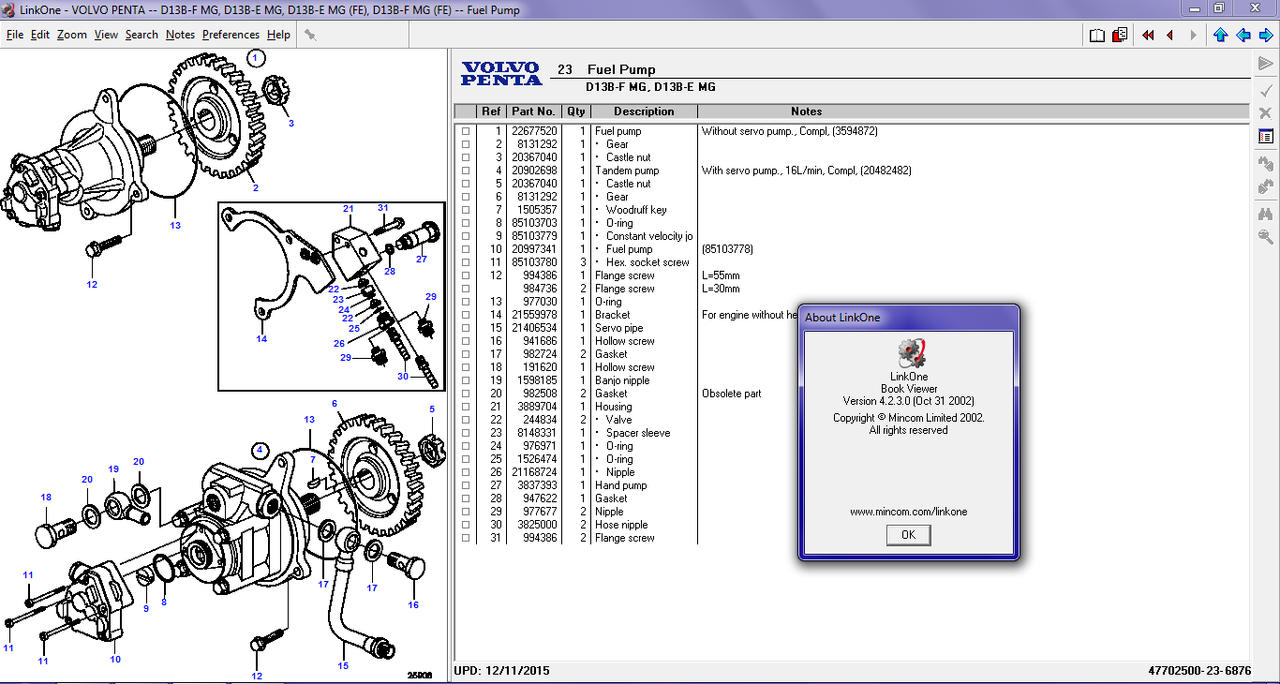The height and width of the screenshot is (684, 1280).
Task: Click callout 18 hollow screw in diagram
Action: pos(46,497)
